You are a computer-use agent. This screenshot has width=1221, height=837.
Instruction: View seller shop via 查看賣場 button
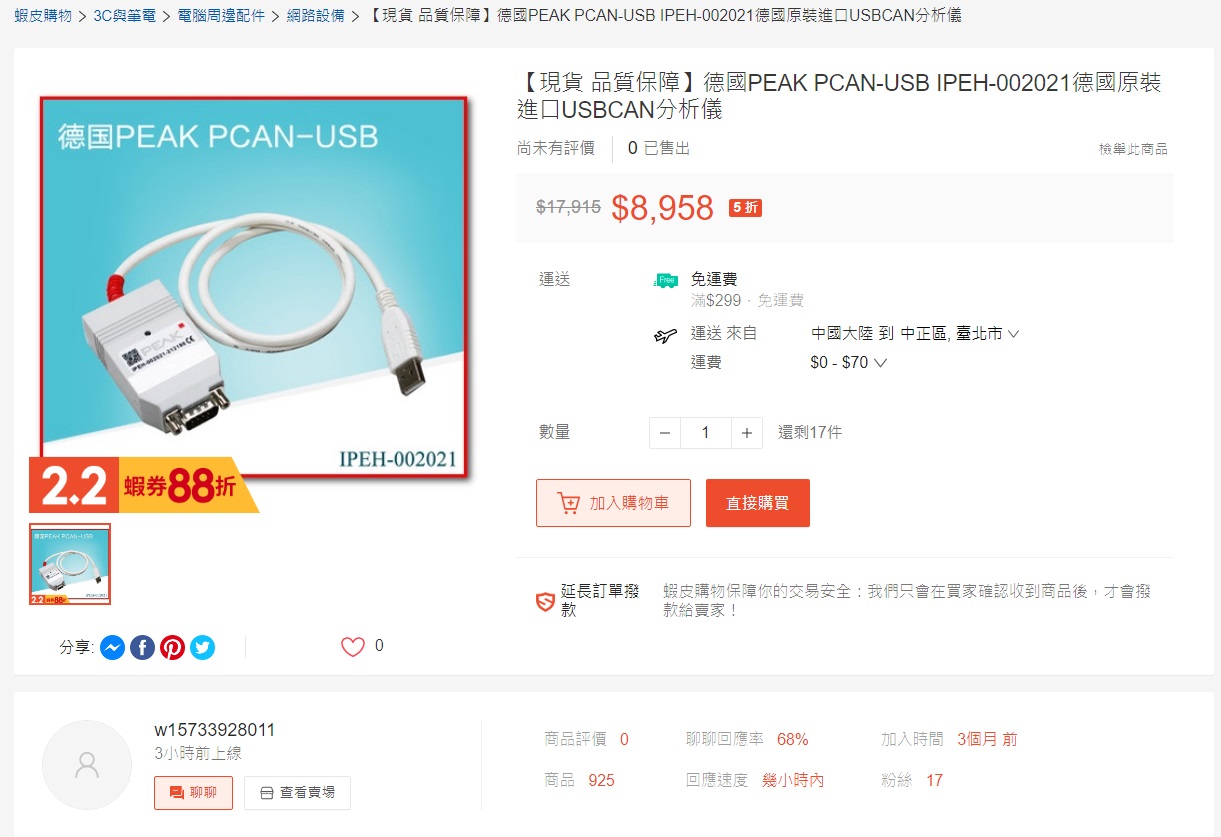[297, 793]
